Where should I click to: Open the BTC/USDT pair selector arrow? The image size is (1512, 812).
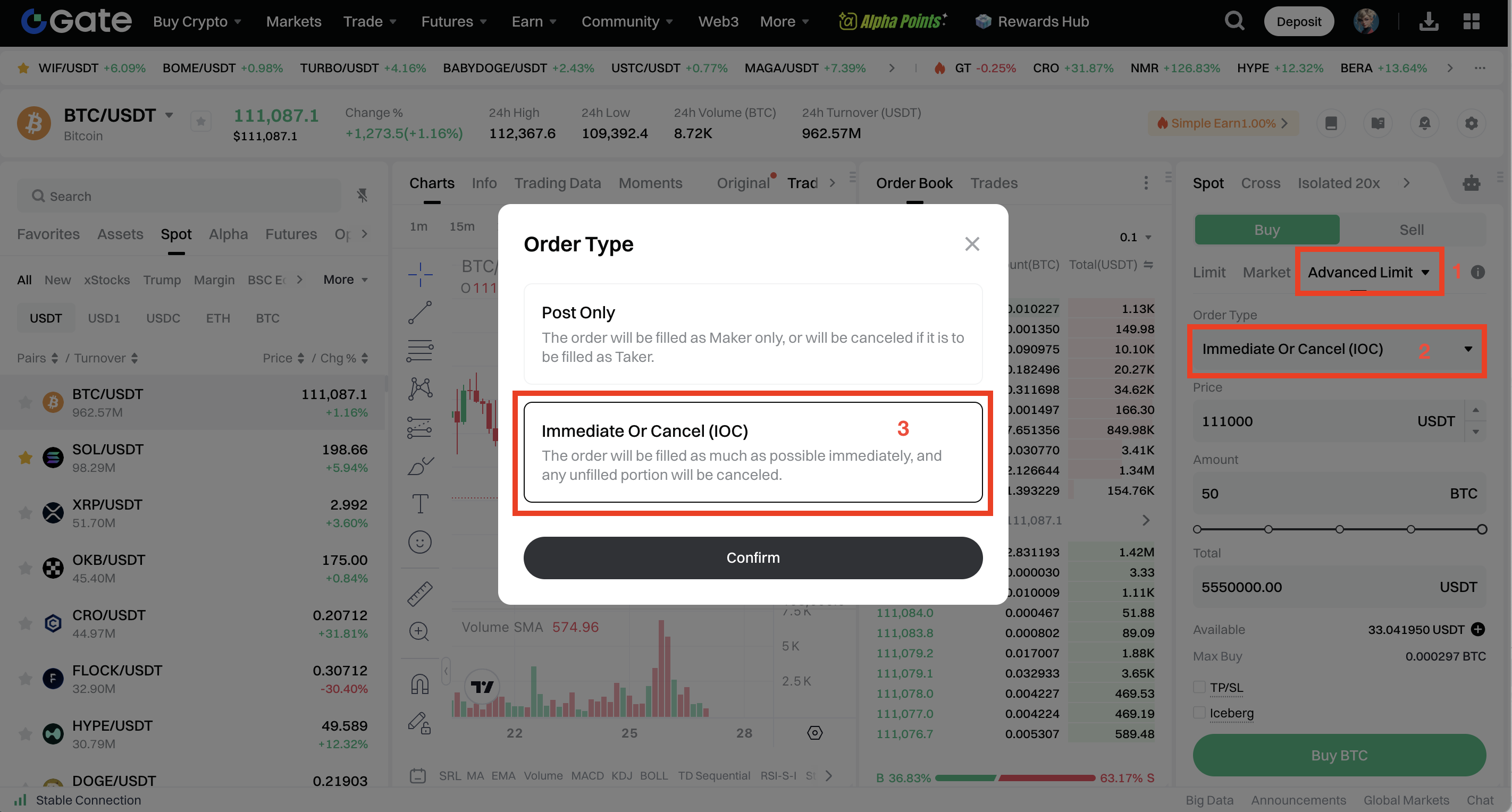coord(169,115)
